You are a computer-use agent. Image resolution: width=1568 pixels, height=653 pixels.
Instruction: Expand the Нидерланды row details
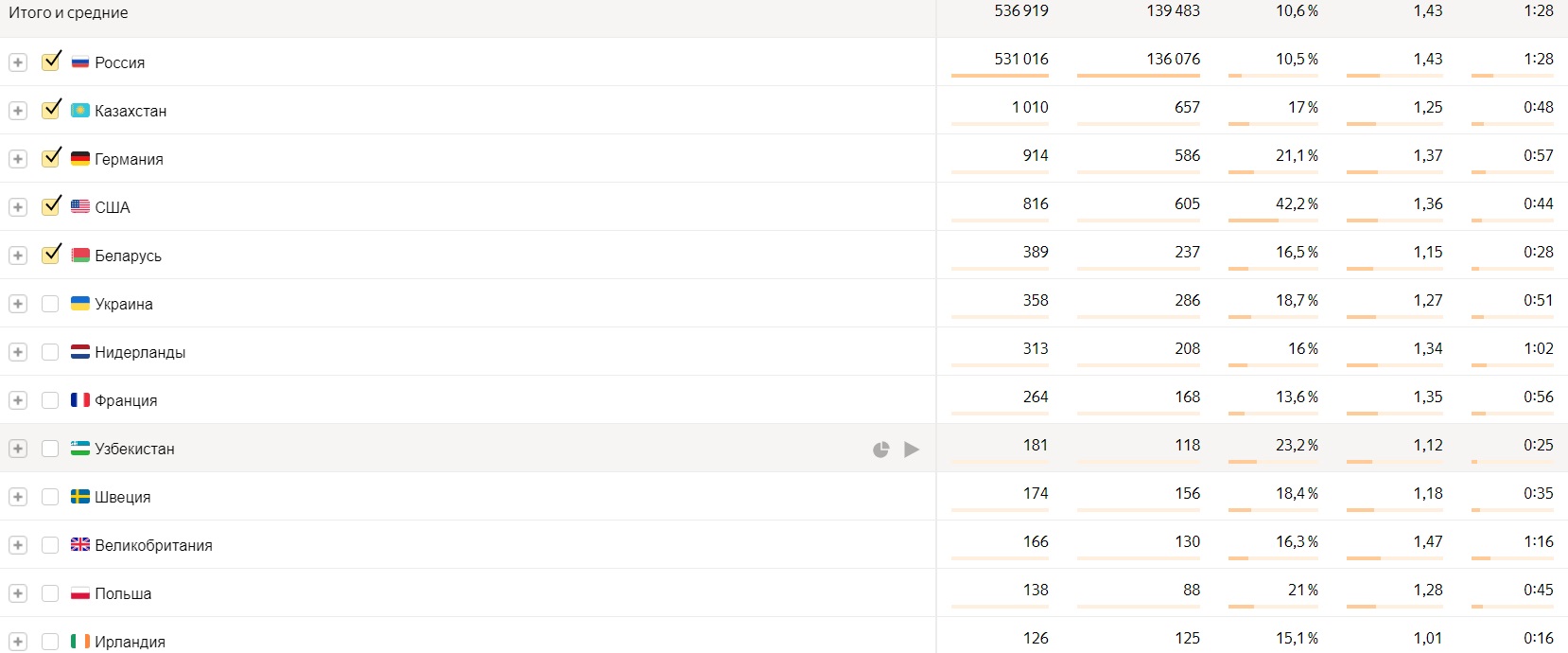pyautogui.click(x=18, y=352)
